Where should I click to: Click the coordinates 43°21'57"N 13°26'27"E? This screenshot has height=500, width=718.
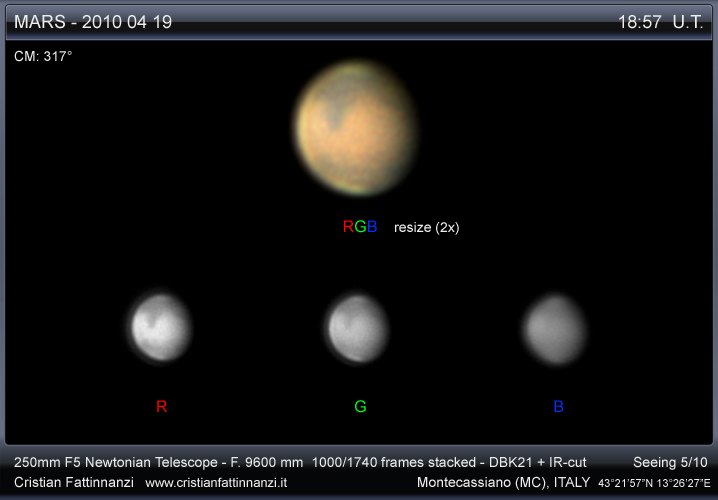point(654,483)
